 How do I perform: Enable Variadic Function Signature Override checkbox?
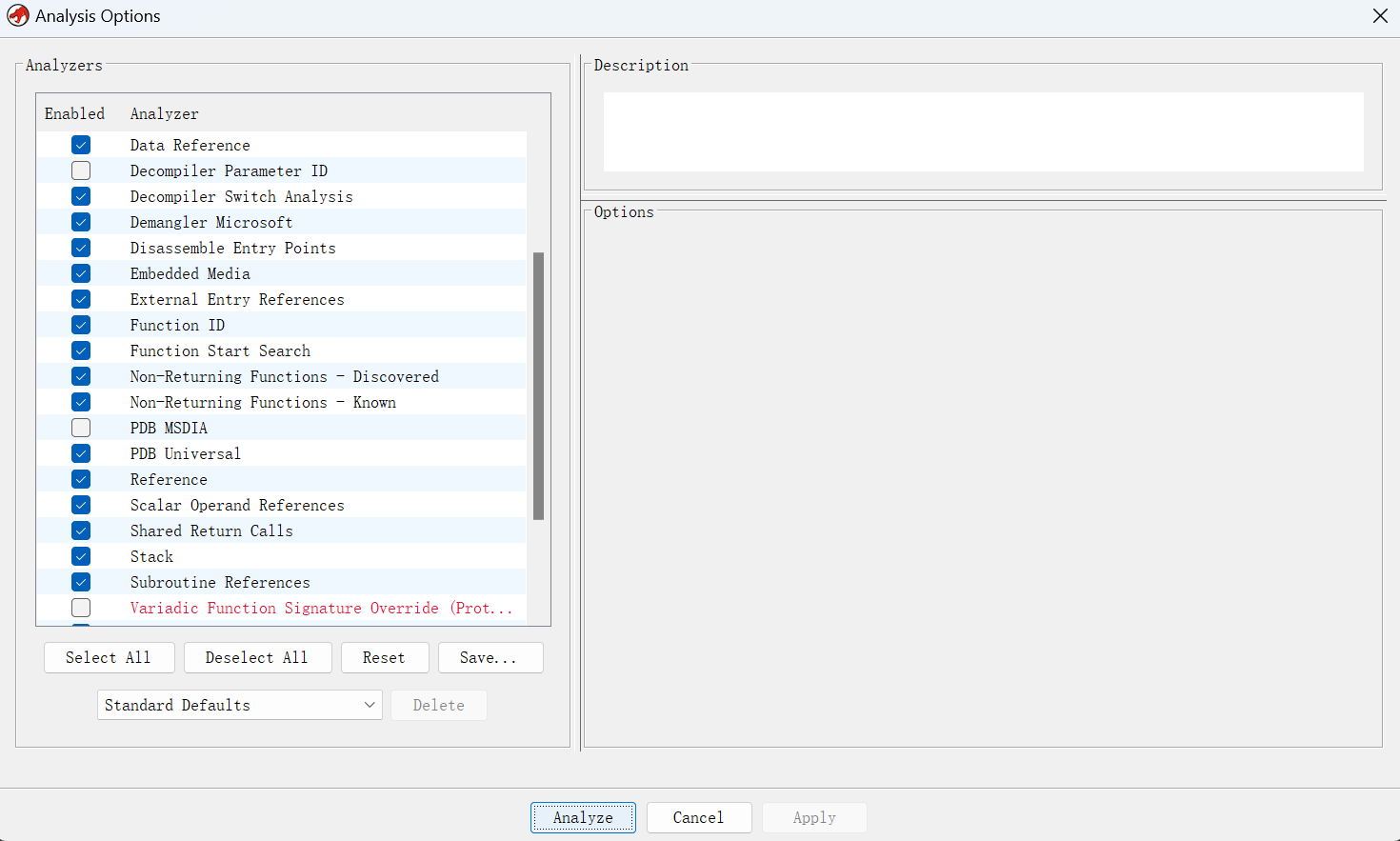(x=81, y=608)
